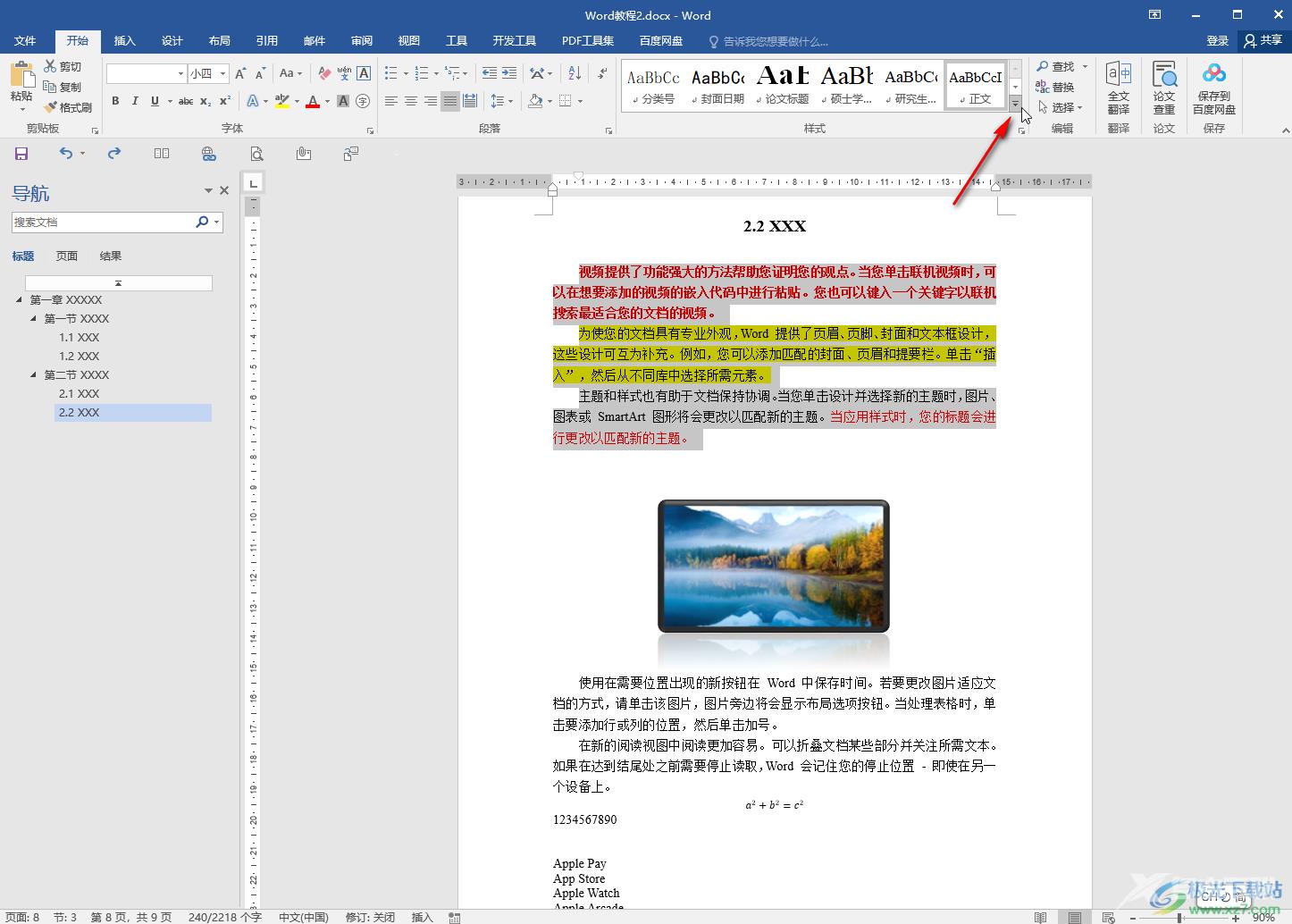
Task: Toggle character shading
Action: (343, 101)
